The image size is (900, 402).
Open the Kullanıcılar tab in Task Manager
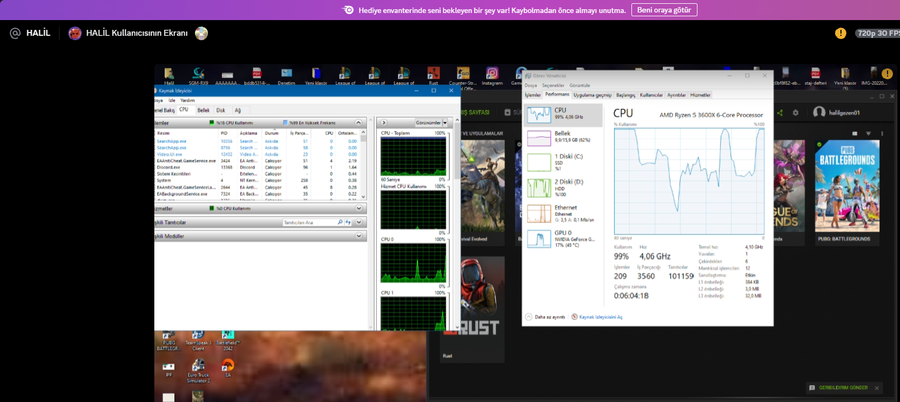click(x=651, y=95)
